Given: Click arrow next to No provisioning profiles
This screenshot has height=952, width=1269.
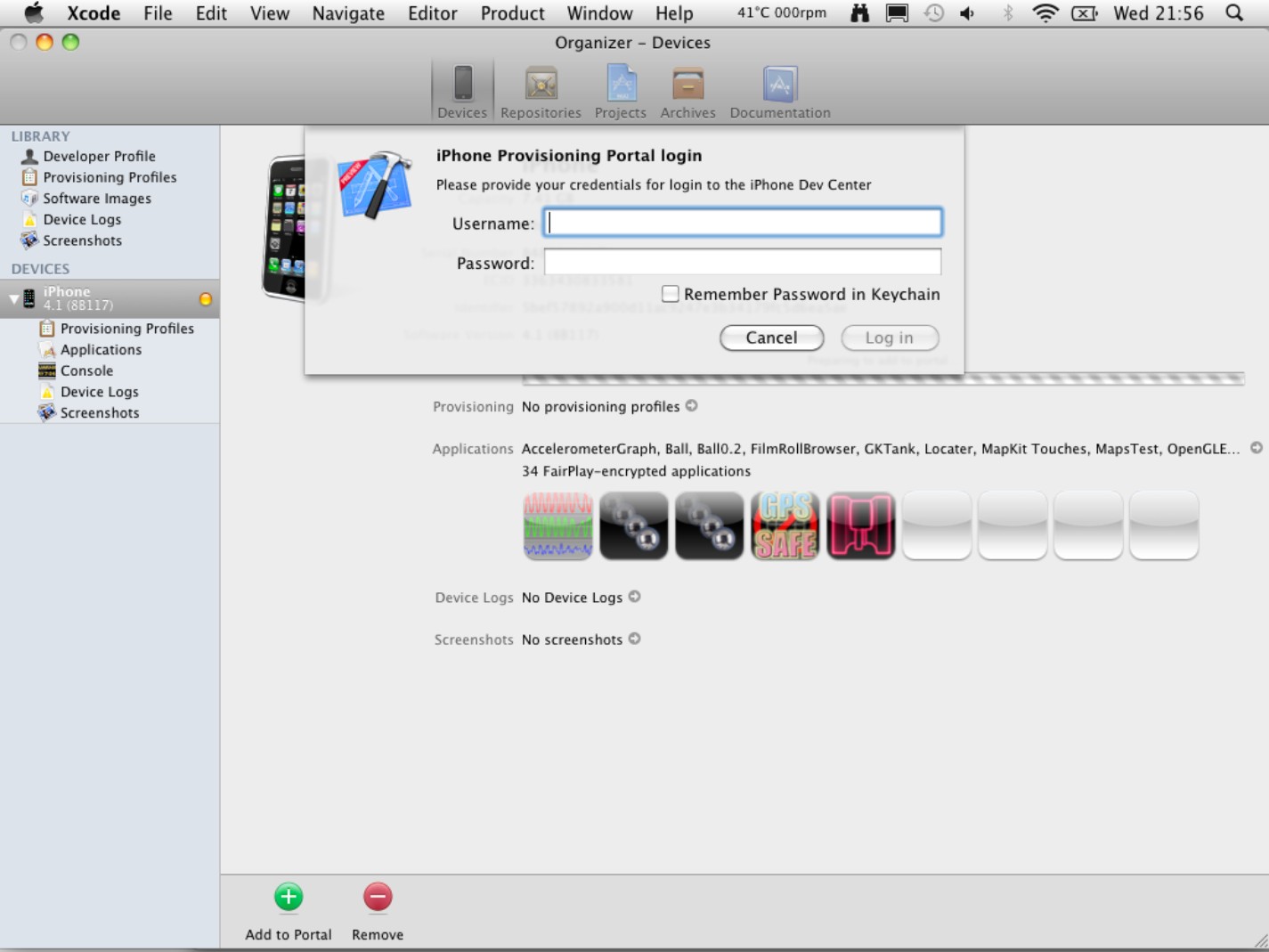Looking at the screenshot, I should point(692,406).
